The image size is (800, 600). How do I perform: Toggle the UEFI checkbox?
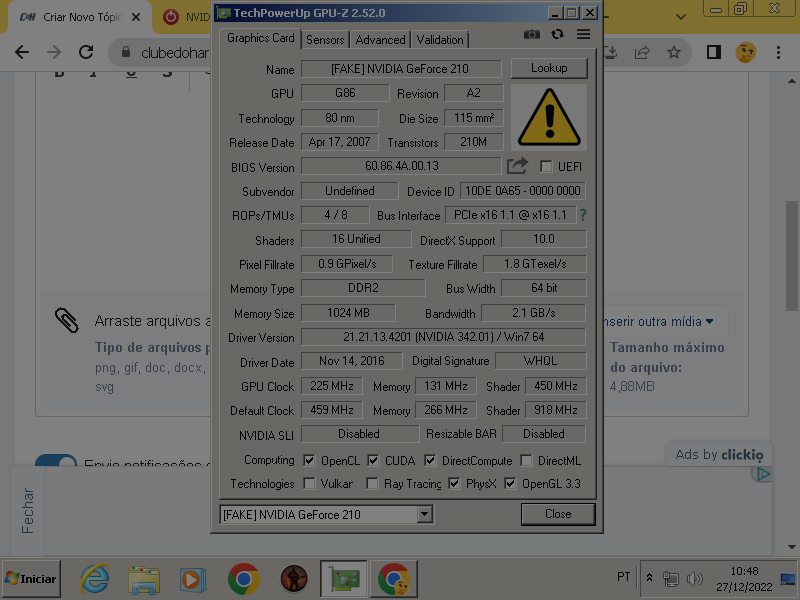[x=546, y=166]
